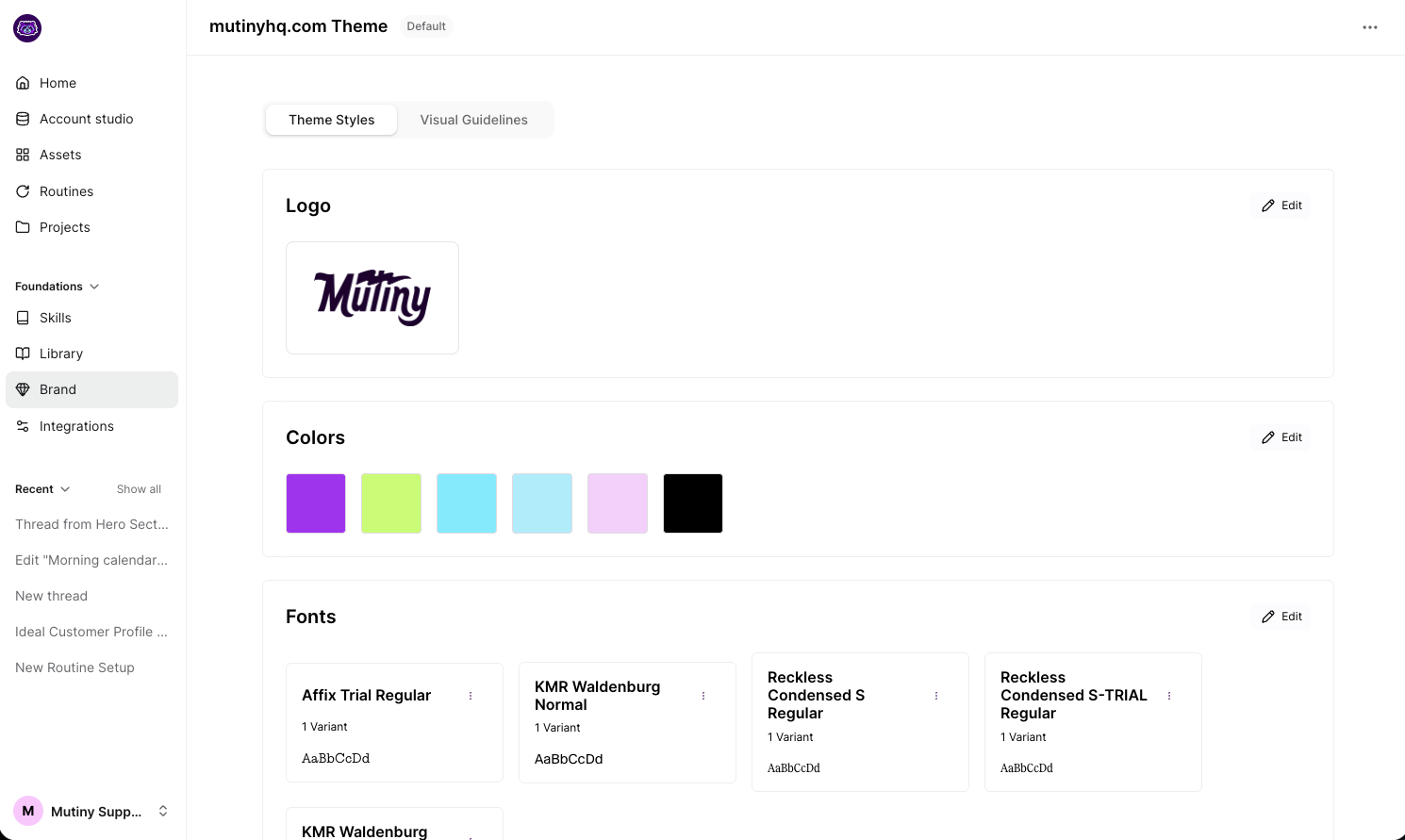
Task: Click the Reckless Condensed S Regular font card
Action: (860, 722)
